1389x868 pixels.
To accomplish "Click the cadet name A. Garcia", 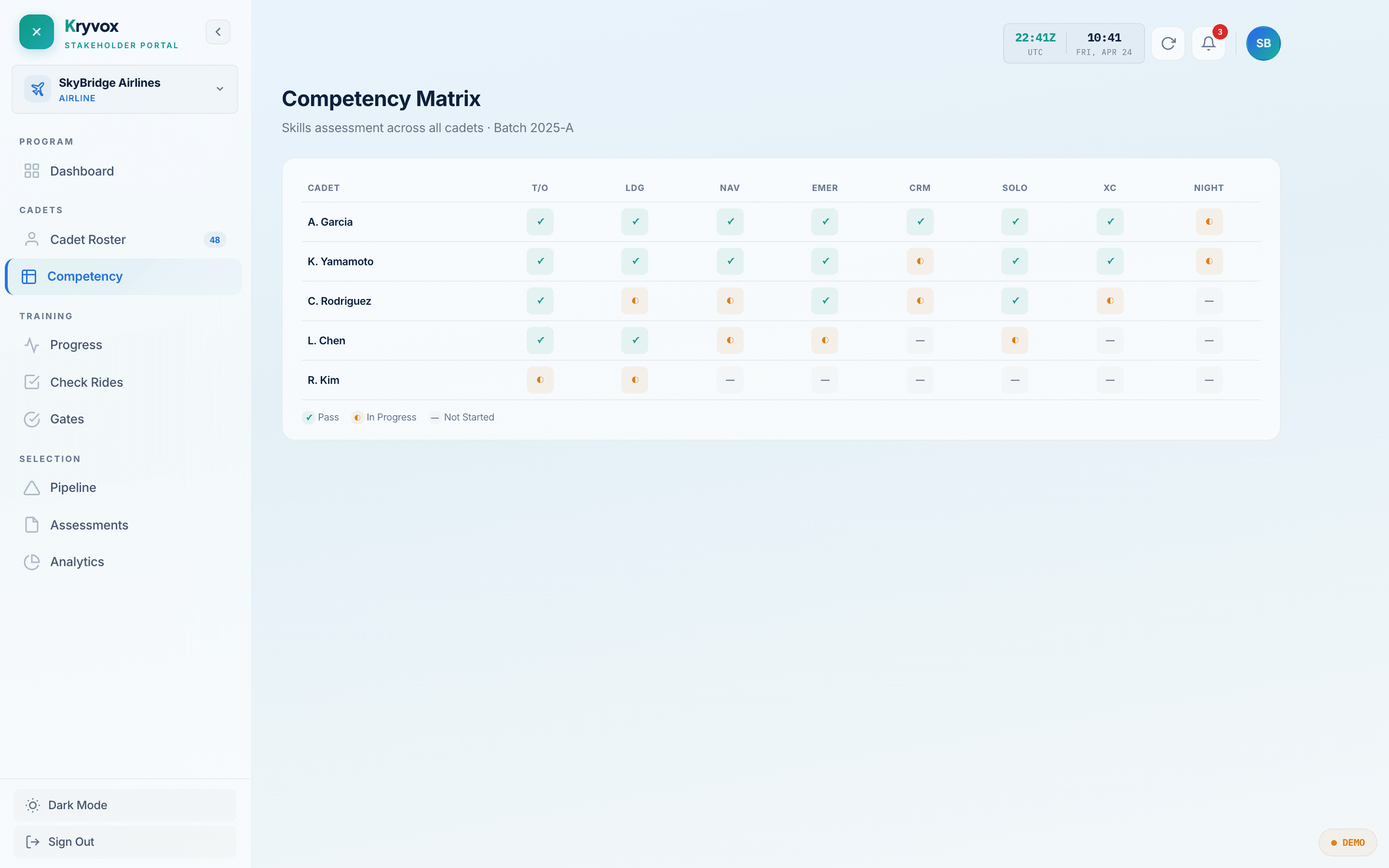I will click(330, 222).
